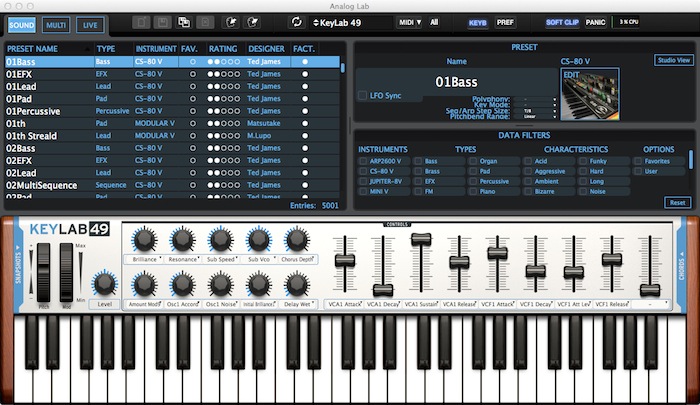The width and height of the screenshot is (700, 405).
Task: Click the refresh sync arrows icon
Action: point(296,22)
